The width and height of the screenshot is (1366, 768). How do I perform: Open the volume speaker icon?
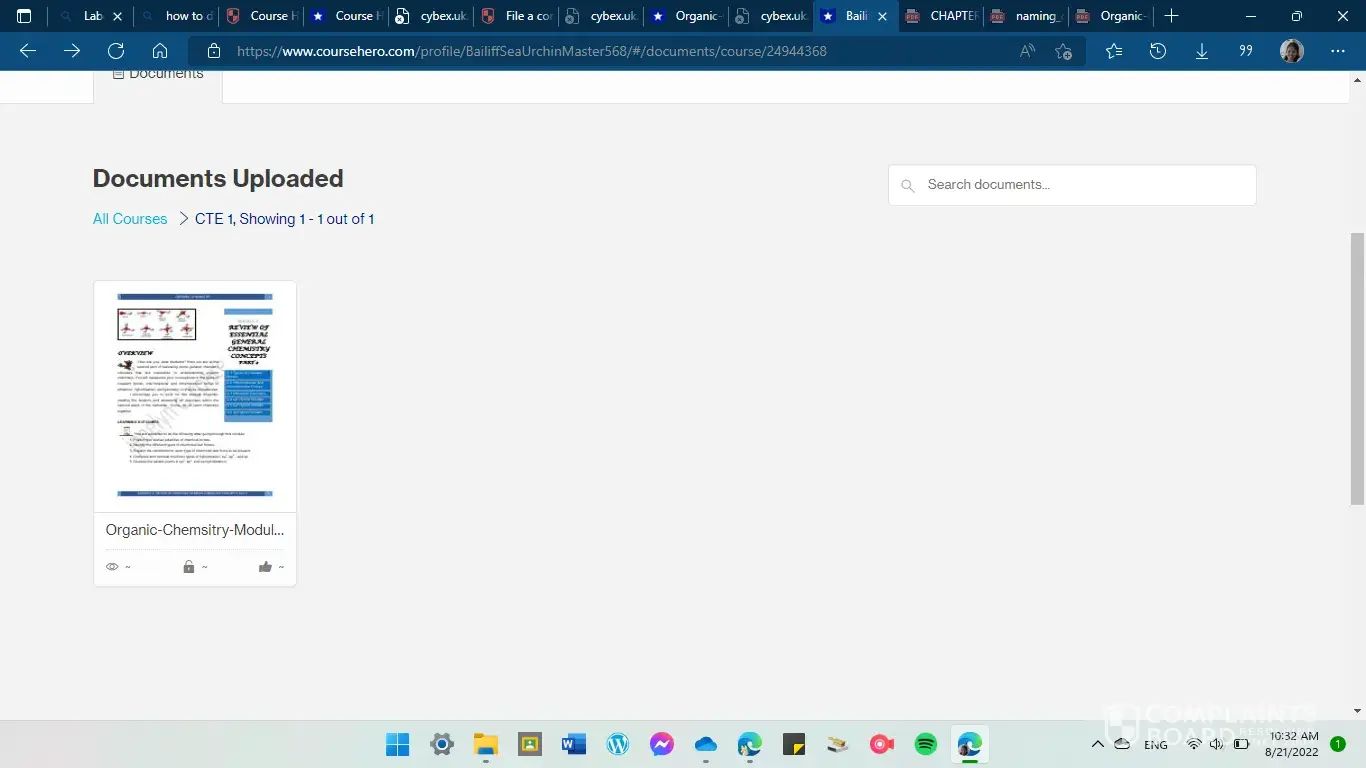1218,744
